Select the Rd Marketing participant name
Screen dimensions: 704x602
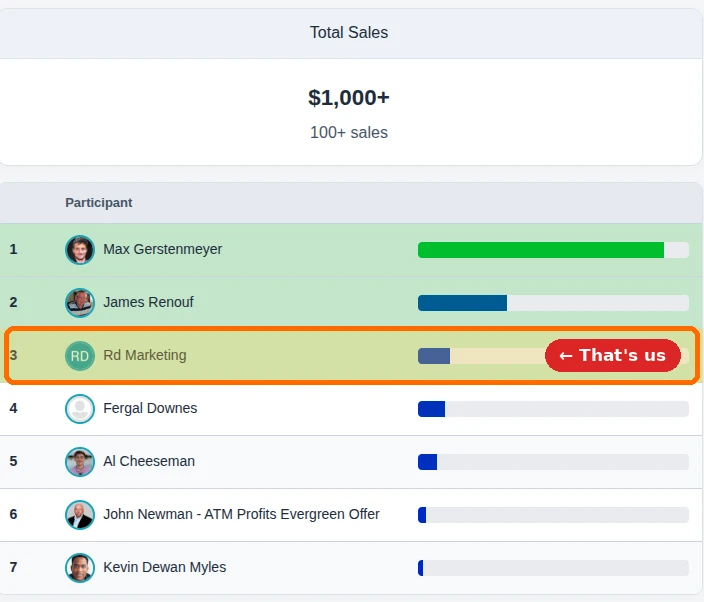click(145, 355)
